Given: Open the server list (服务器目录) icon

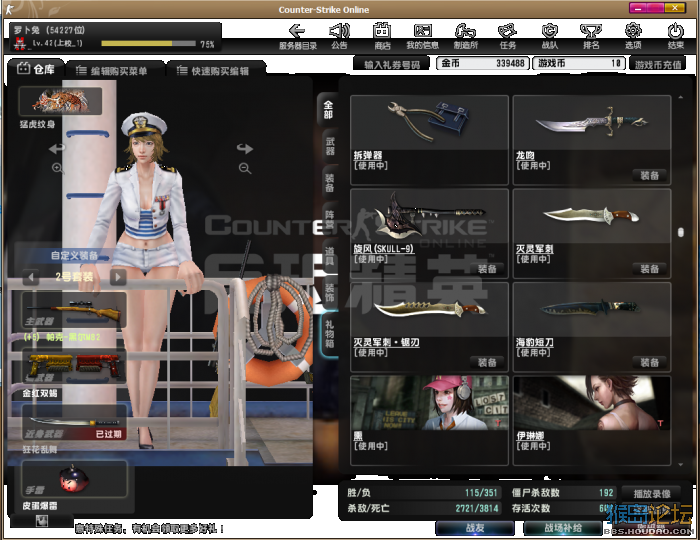Looking at the screenshot, I should coord(297,36).
